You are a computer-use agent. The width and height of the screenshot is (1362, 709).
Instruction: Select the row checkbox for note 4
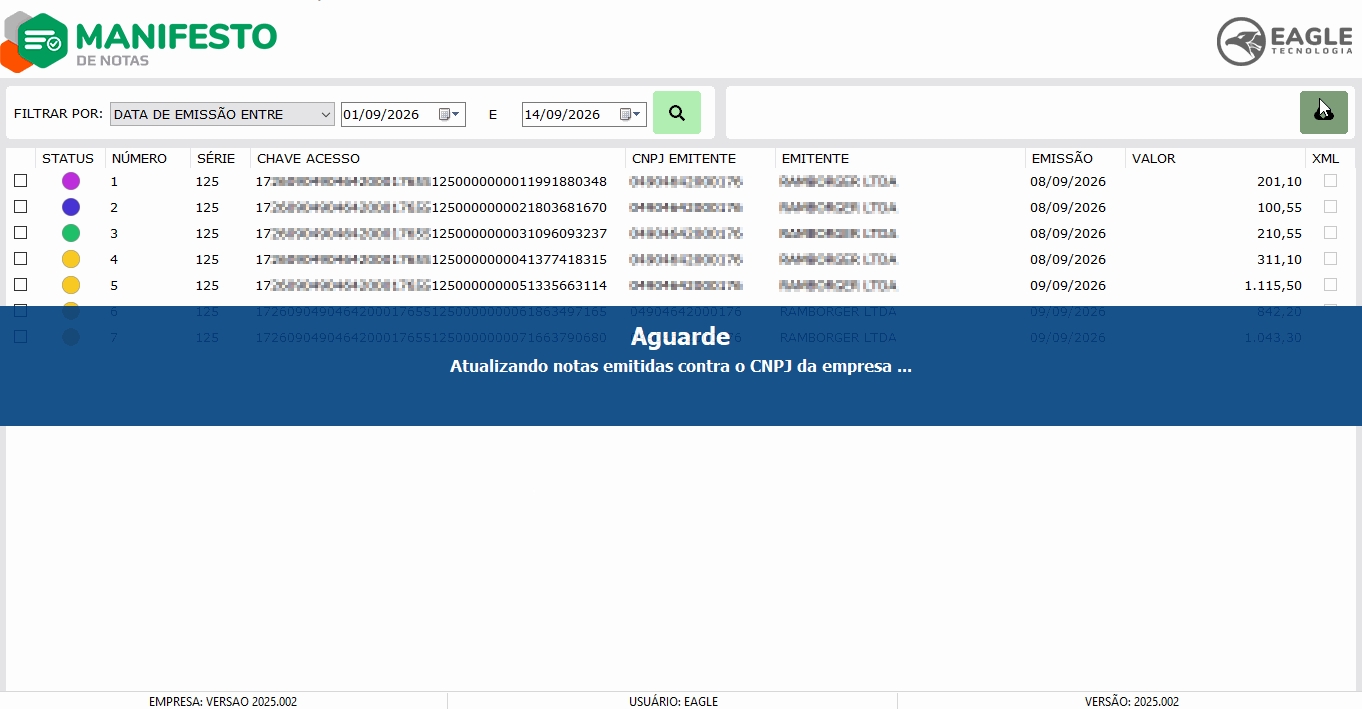(x=20, y=259)
